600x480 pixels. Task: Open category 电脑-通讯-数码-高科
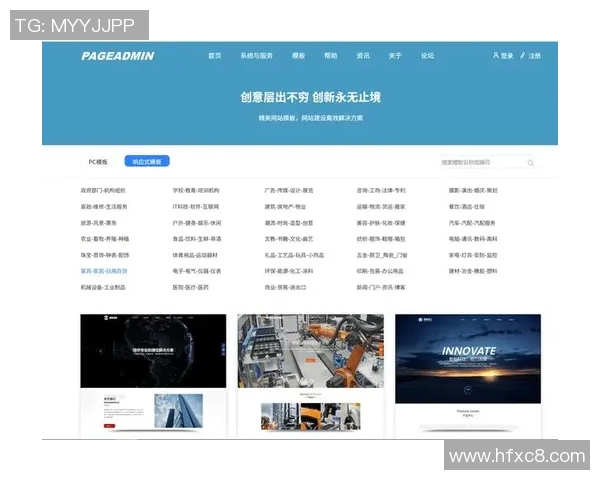click(x=473, y=239)
